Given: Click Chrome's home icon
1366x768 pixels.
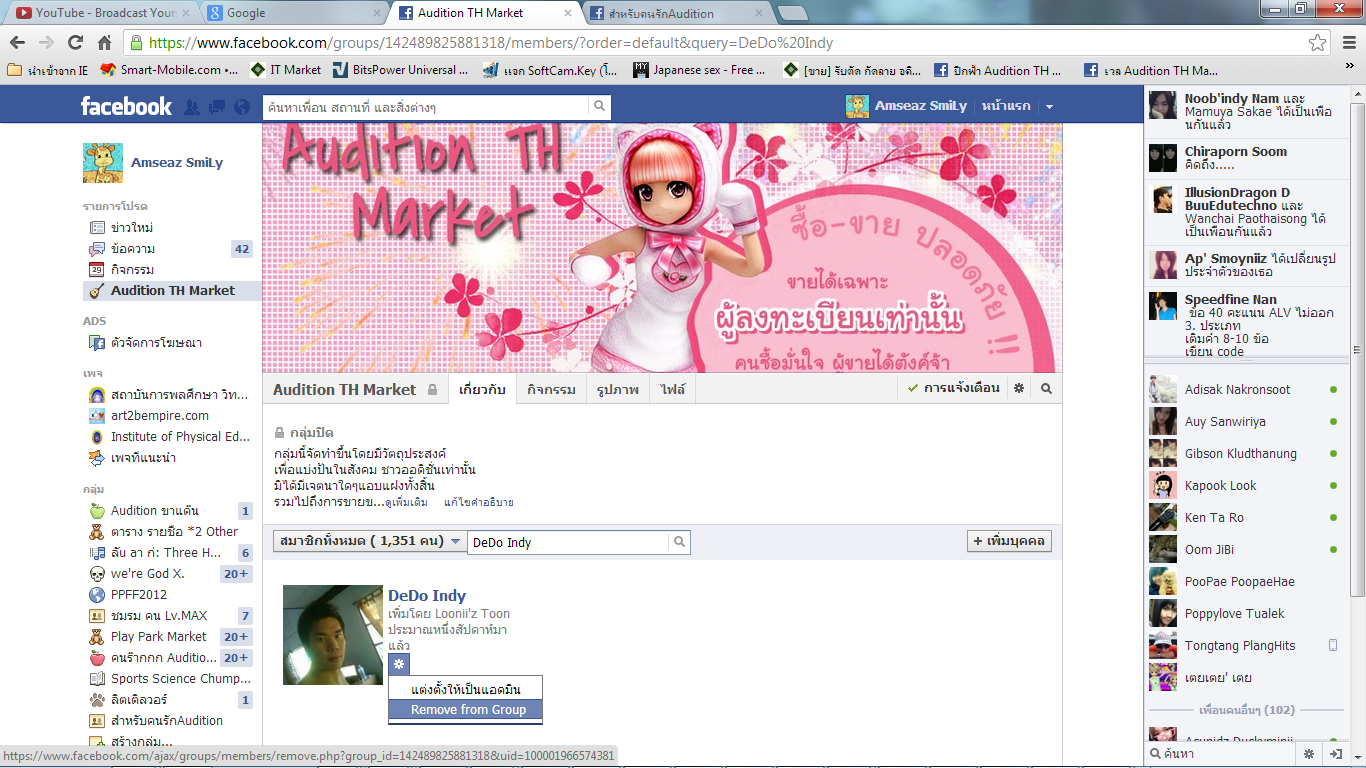Looking at the screenshot, I should coord(104,43).
